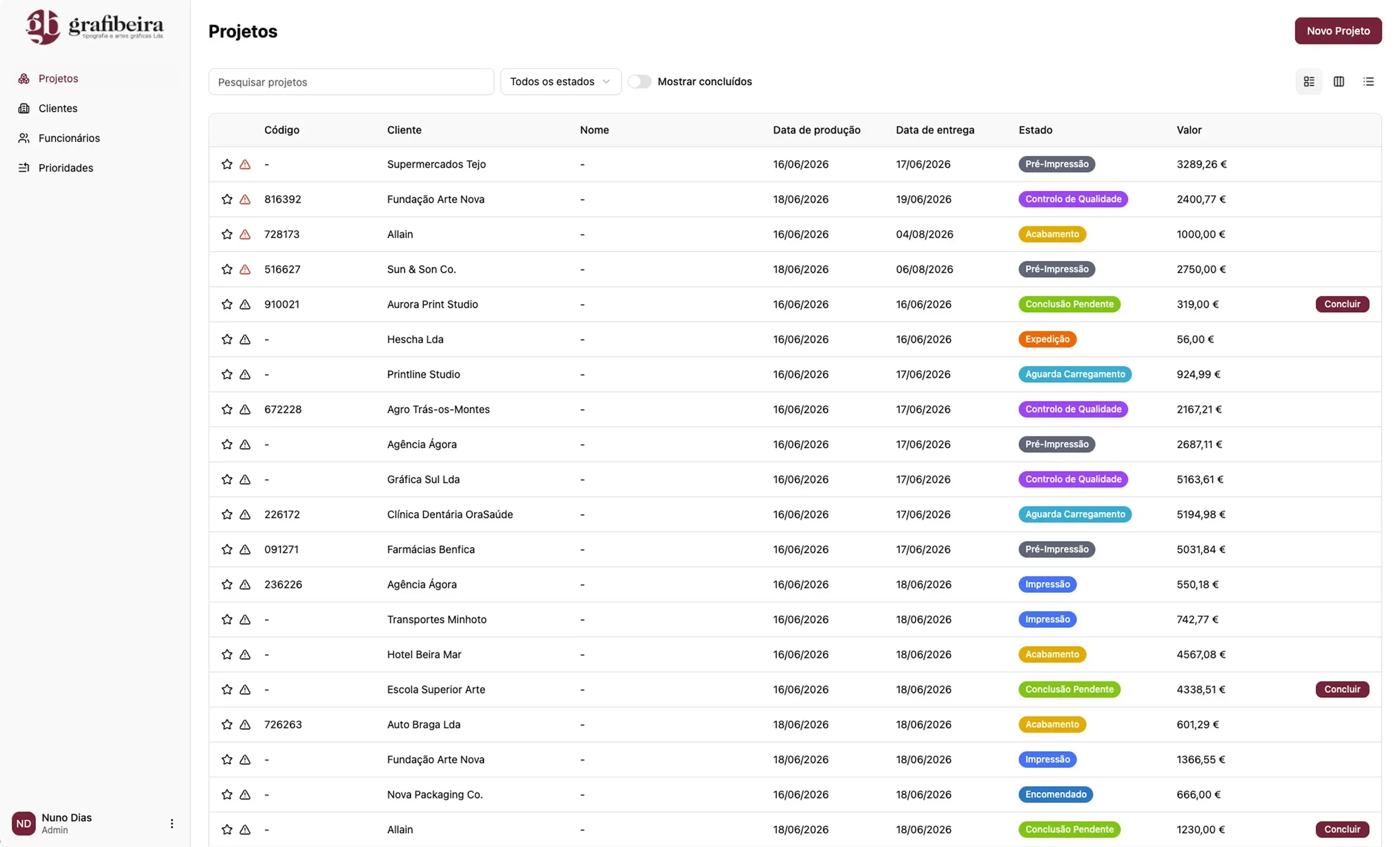The height and width of the screenshot is (847, 1400).
Task: Star the Hotel Beira Mar project
Action: point(227,654)
